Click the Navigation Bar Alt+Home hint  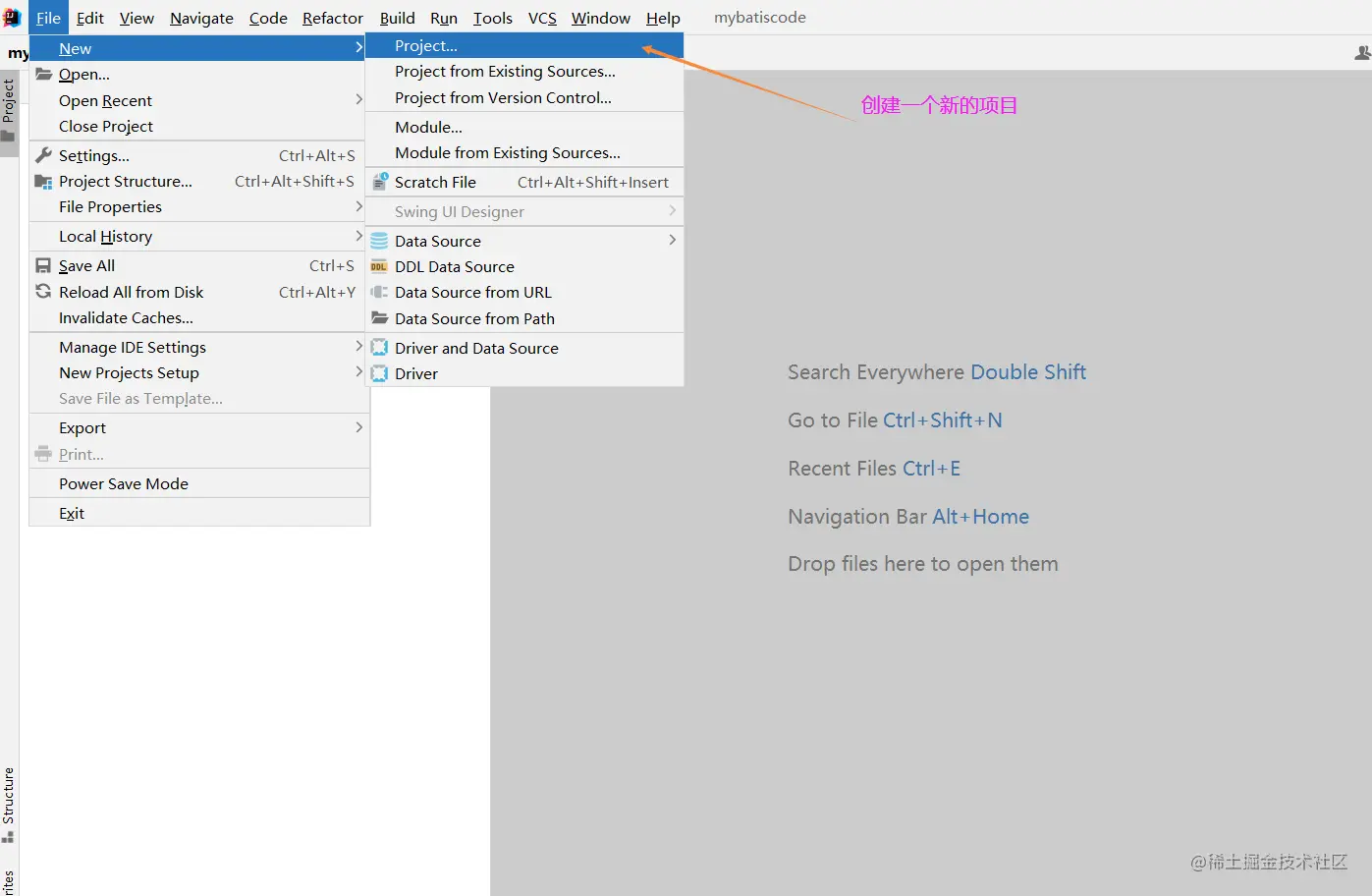[x=908, y=517]
